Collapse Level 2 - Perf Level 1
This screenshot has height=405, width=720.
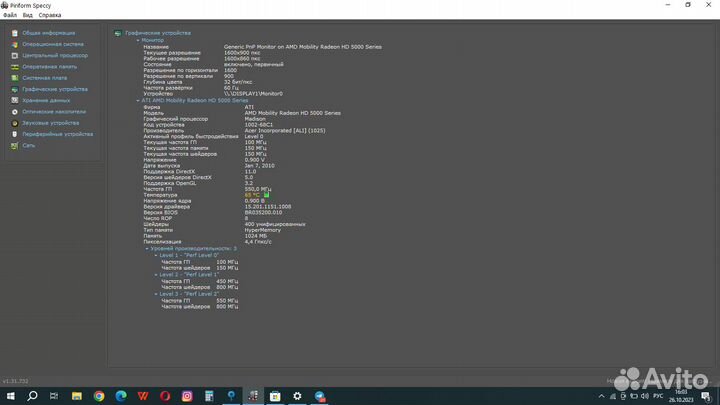[x=156, y=275]
